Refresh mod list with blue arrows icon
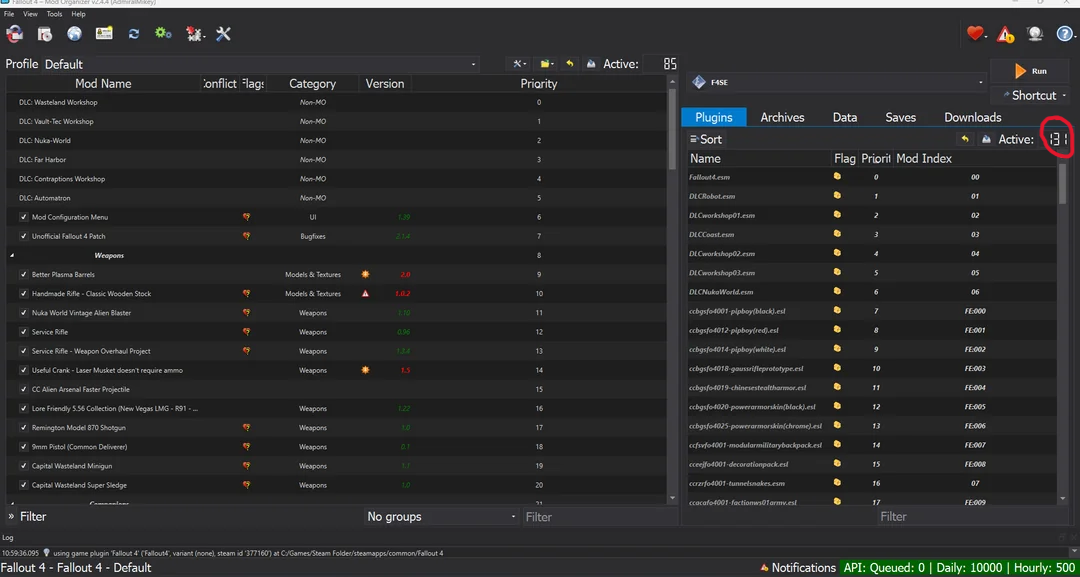Viewport: 1080px width, 577px height. coord(134,33)
